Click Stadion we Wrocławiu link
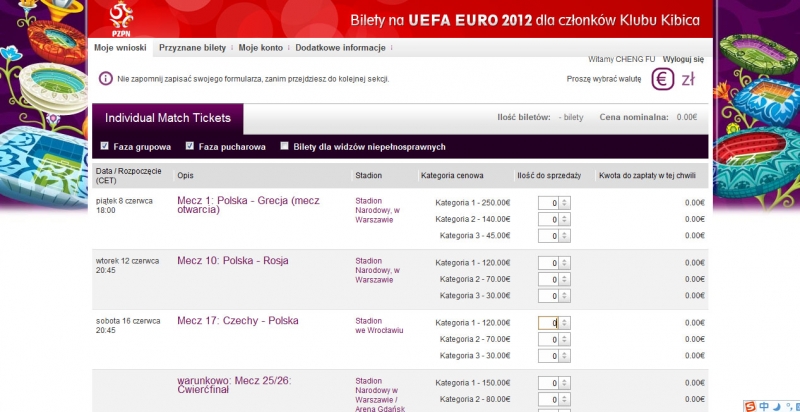The image size is (800, 412). [379, 326]
